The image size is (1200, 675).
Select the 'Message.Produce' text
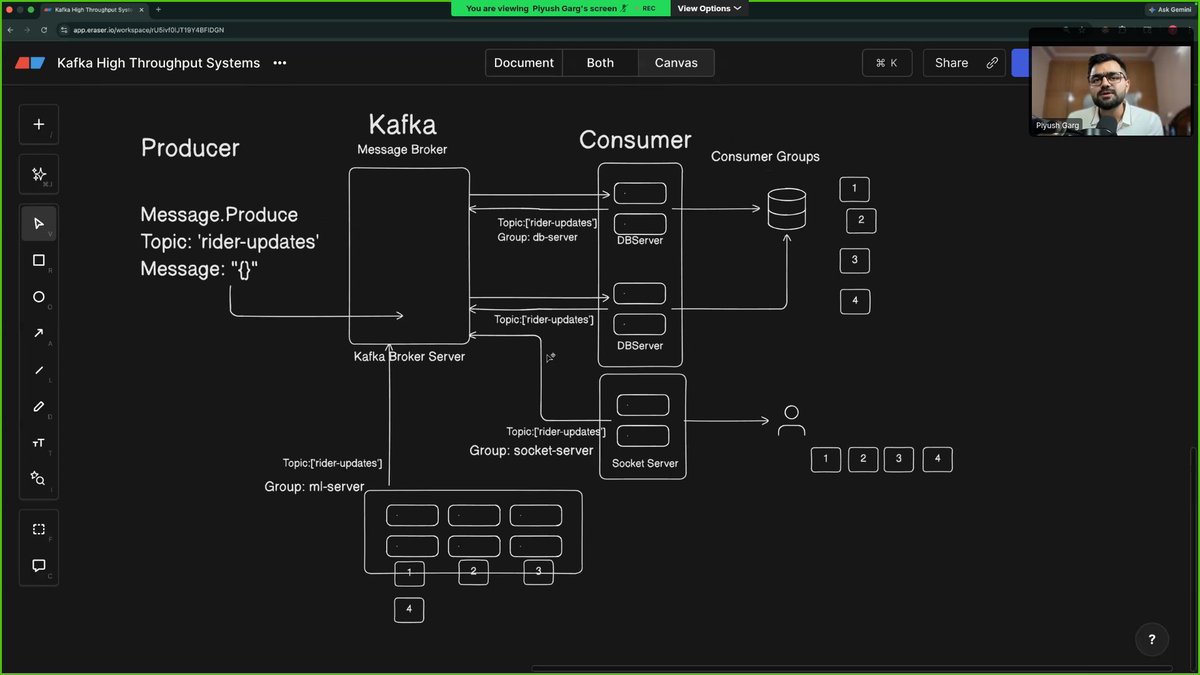(219, 215)
